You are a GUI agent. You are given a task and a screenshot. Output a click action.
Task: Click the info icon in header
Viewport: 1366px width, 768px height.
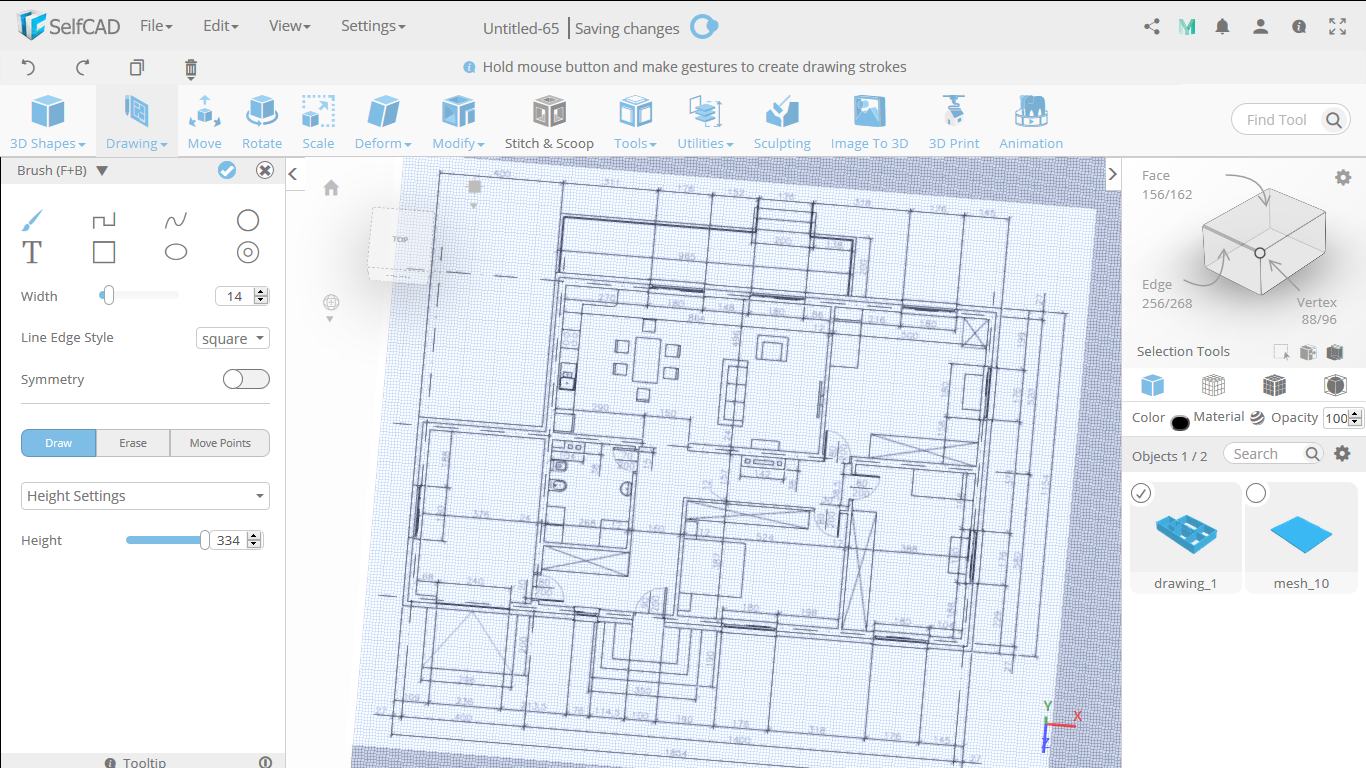[1299, 27]
